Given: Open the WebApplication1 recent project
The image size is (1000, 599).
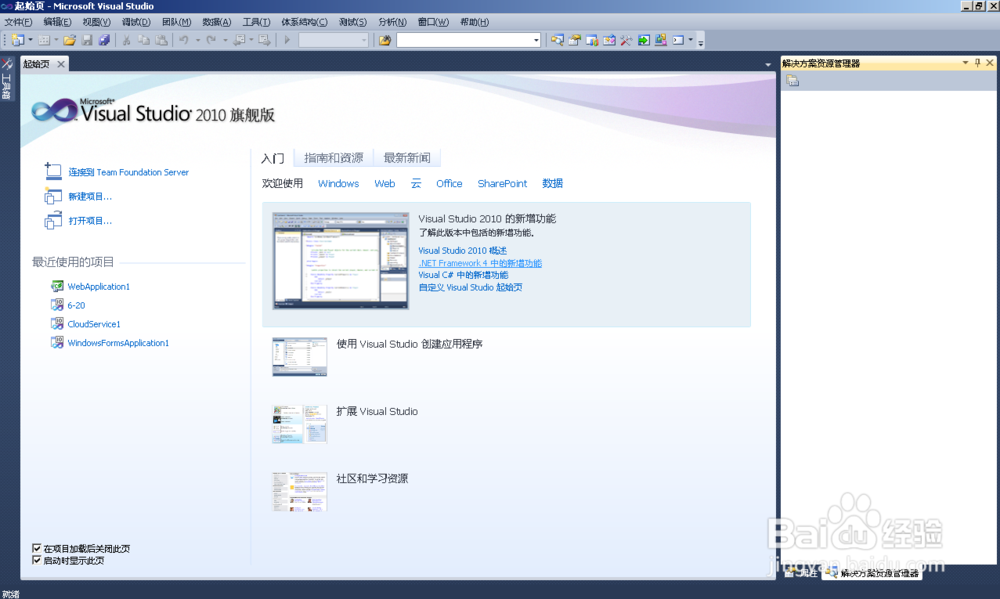Looking at the screenshot, I should pyautogui.click(x=97, y=286).
